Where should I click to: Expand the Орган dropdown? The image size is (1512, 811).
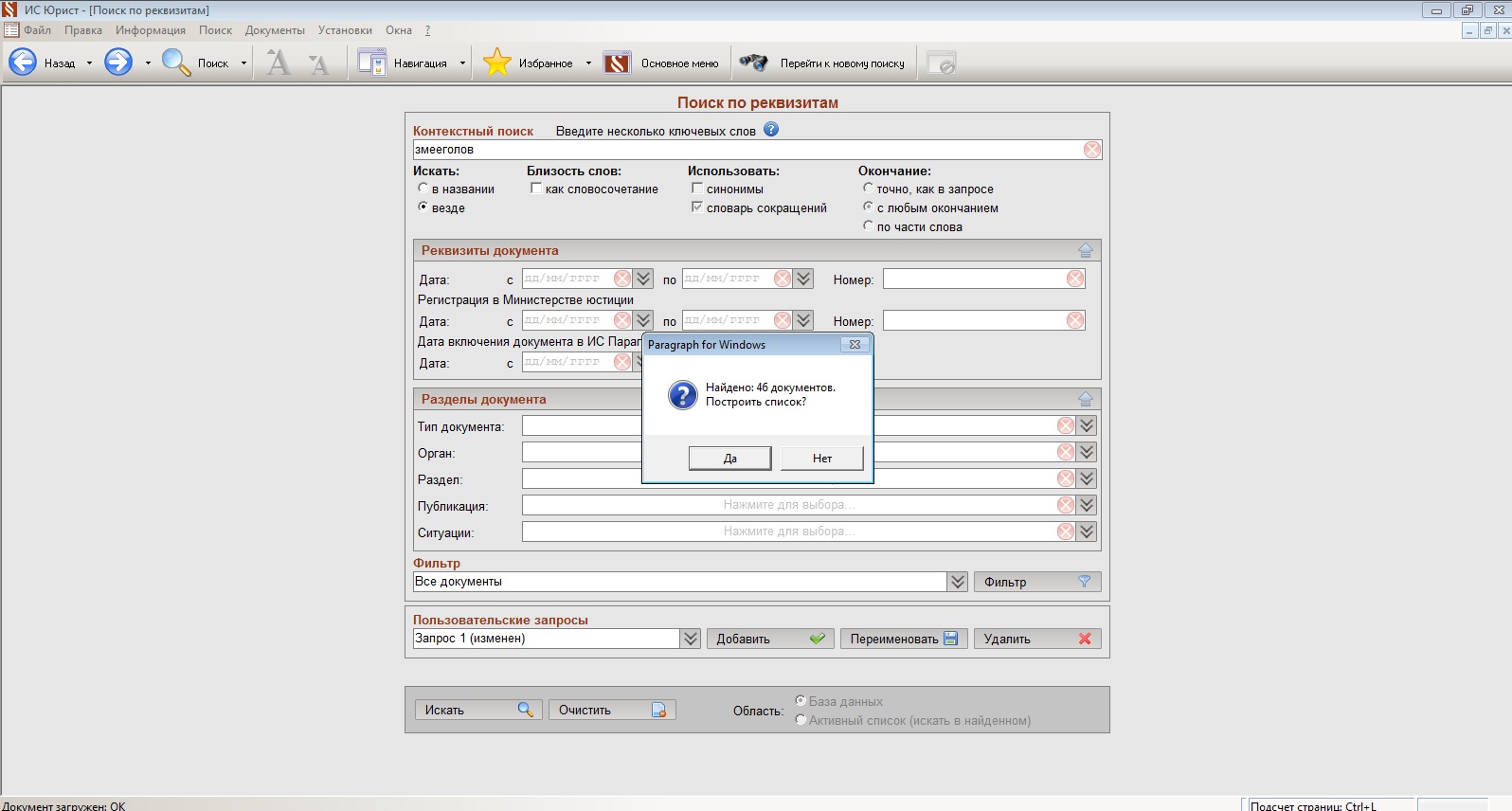coord(1088,453)
